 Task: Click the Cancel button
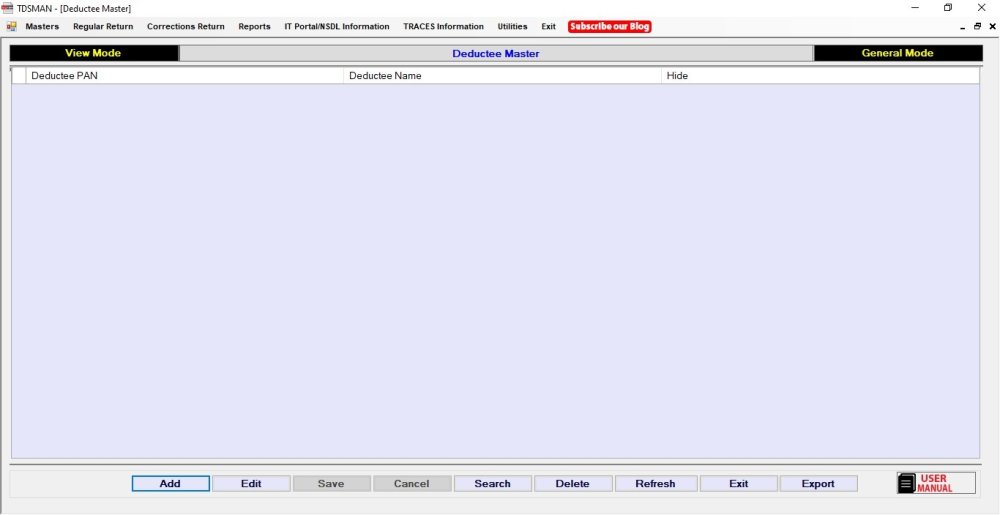[x=411, y=484]
